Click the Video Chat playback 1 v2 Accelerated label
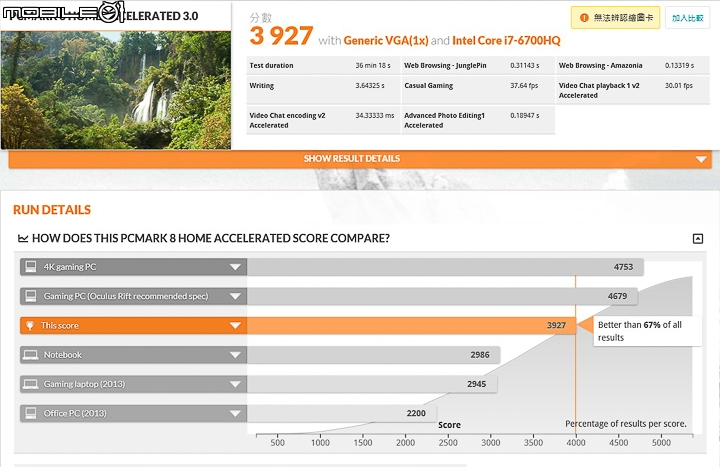The image size is (720, 467). [599, 90]
